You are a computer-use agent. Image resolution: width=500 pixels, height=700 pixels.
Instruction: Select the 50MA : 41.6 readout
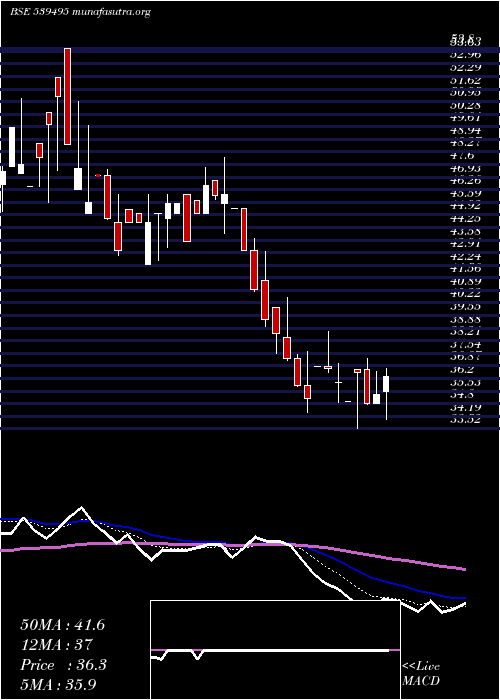[x=62, y=625]
